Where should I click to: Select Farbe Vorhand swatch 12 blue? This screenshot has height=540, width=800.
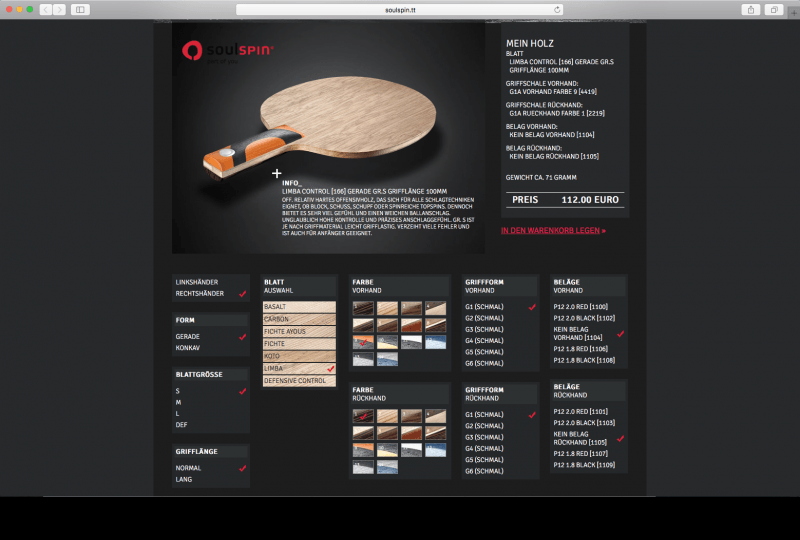click(435, 341)
